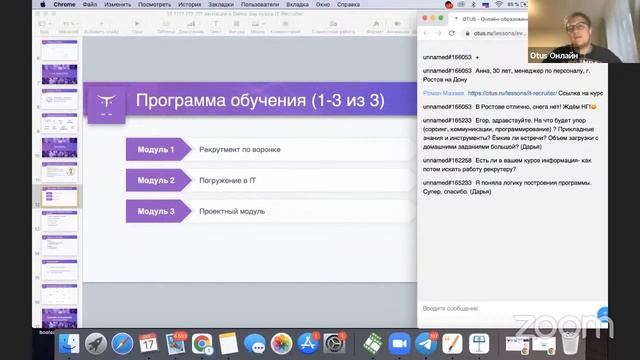Click the Wi-Fi icon in menu bar

[x=498, y=4]
